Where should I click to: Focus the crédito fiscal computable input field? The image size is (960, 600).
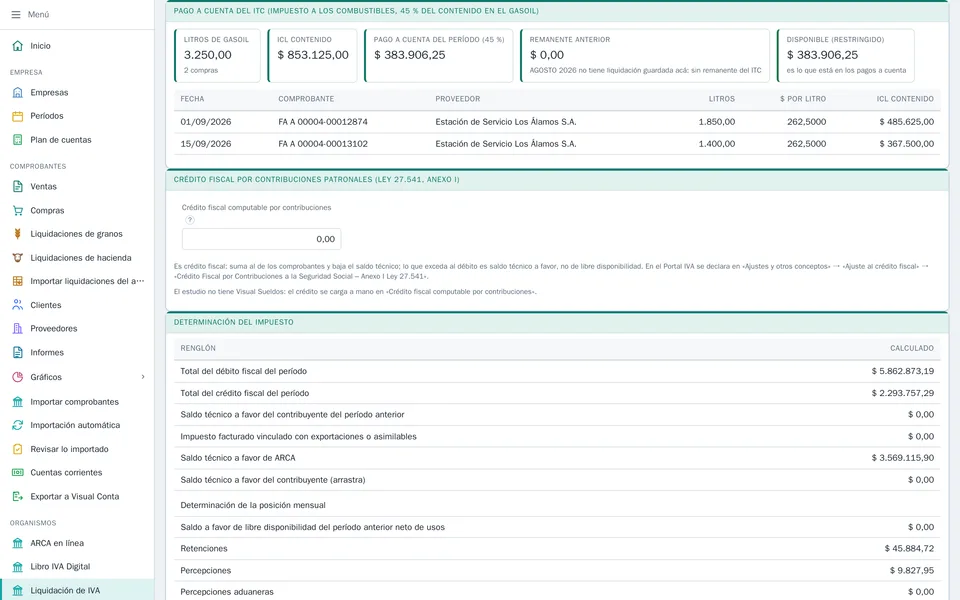(x=261, y=239)
